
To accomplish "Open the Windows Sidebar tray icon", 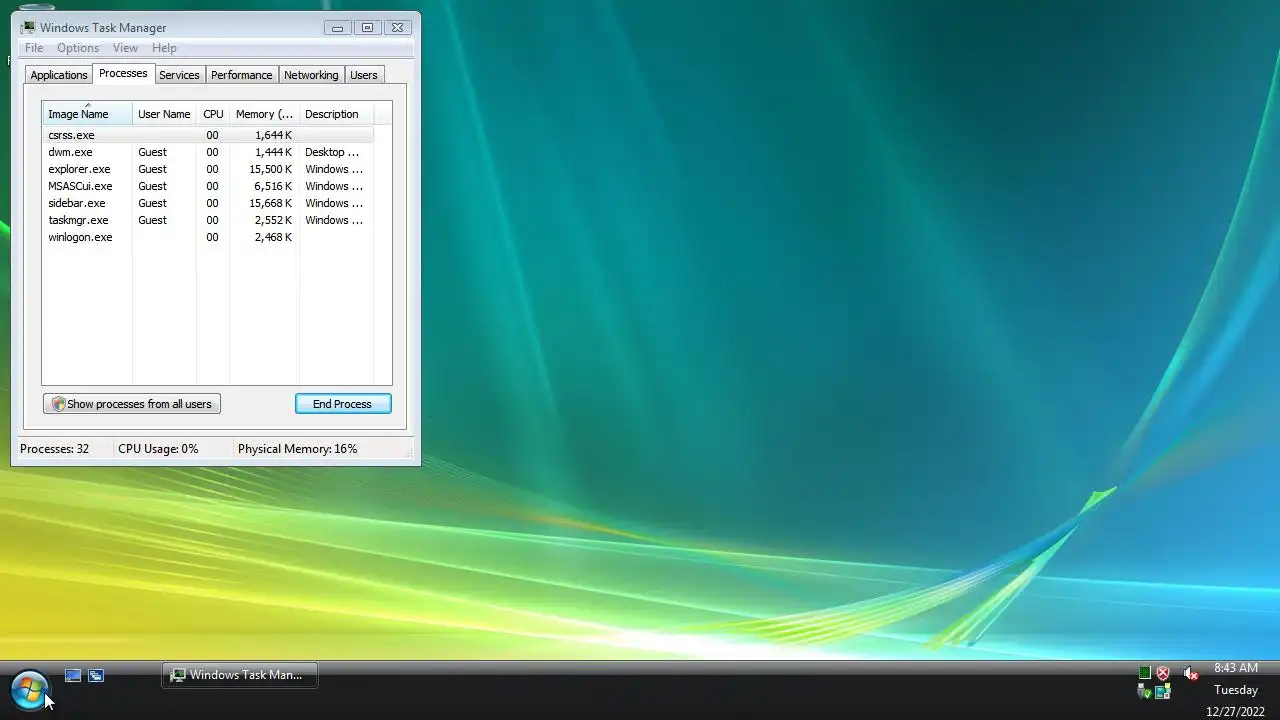I will click(1163, 691).
